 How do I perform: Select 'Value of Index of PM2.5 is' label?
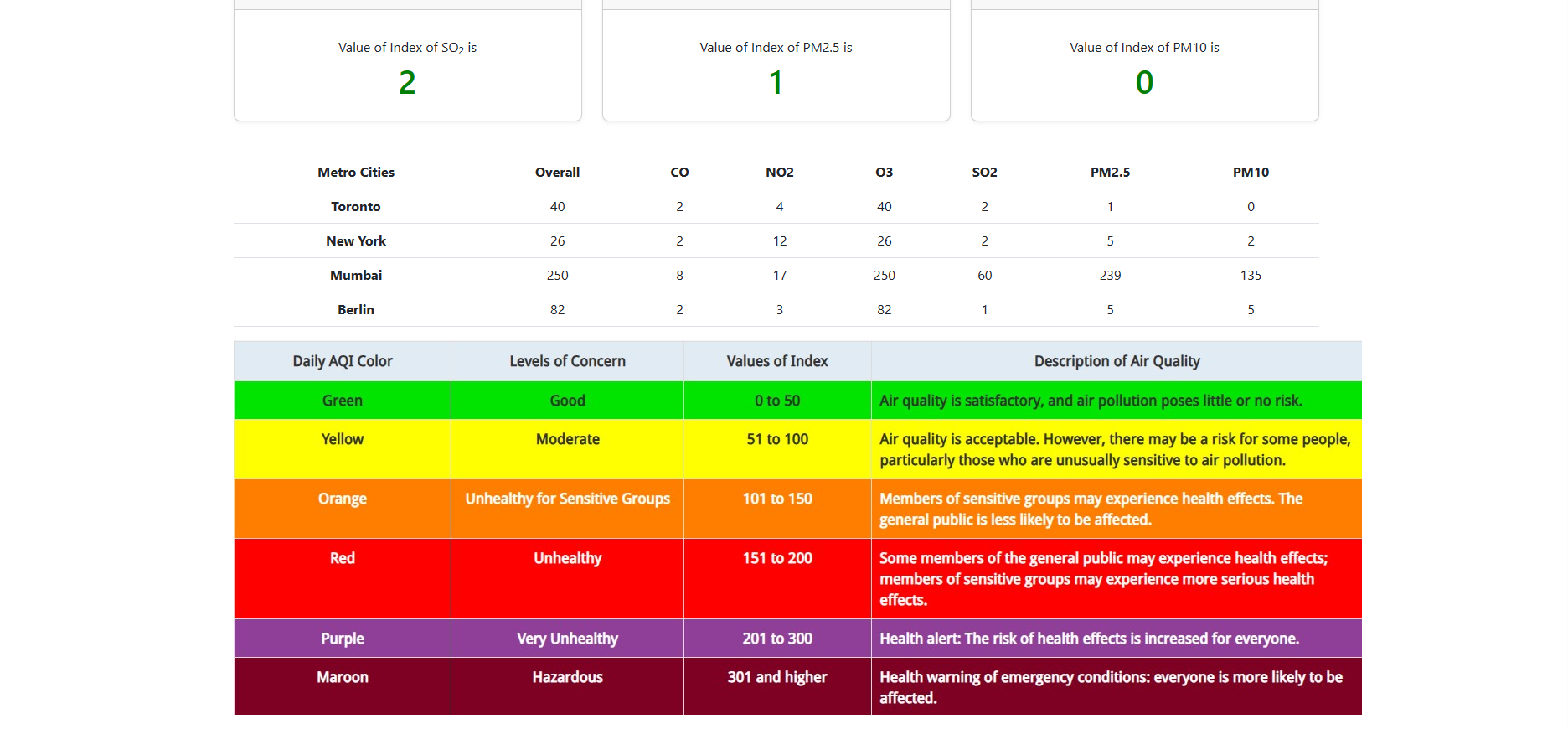tap(776, 48)
